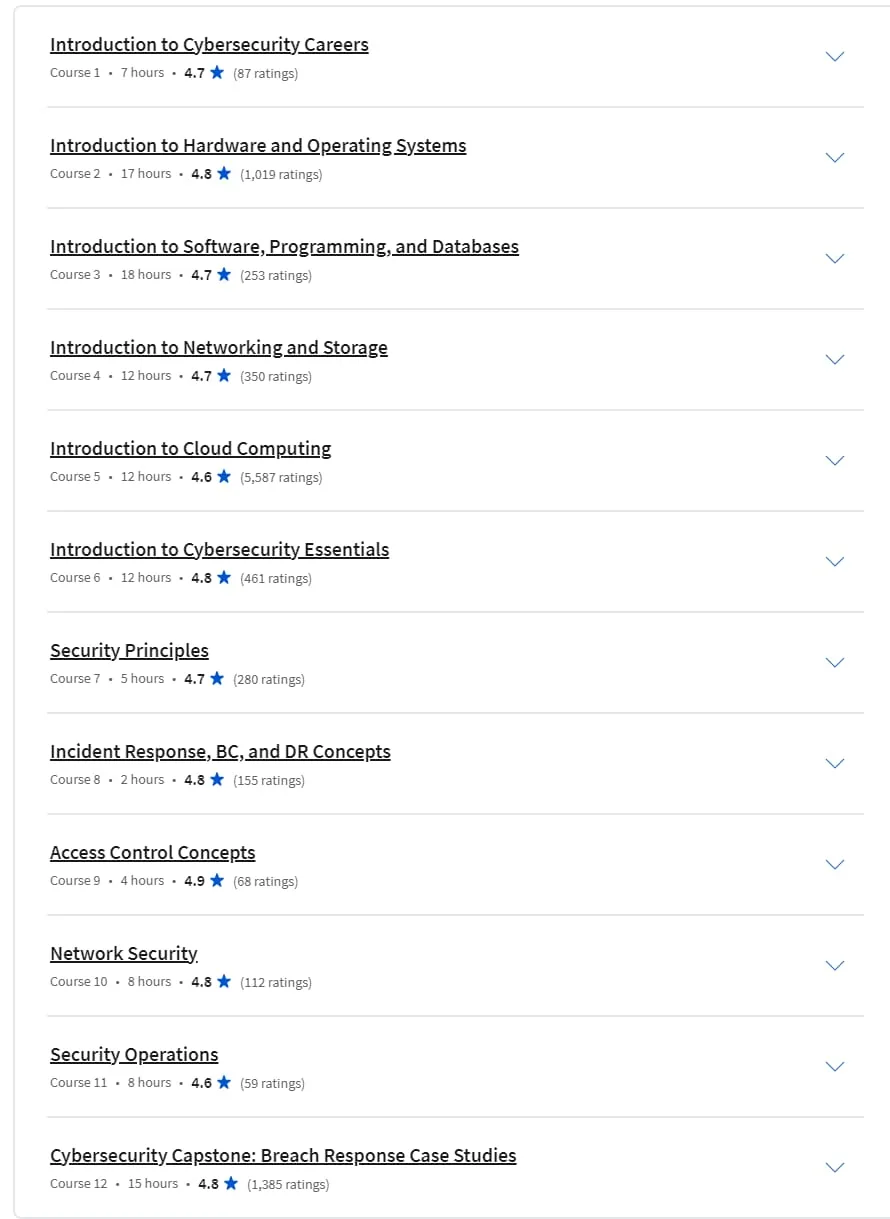Viewport: 890px width, 1219px height.
Task: Open the Security Principles course link
Action: [129, 651]
